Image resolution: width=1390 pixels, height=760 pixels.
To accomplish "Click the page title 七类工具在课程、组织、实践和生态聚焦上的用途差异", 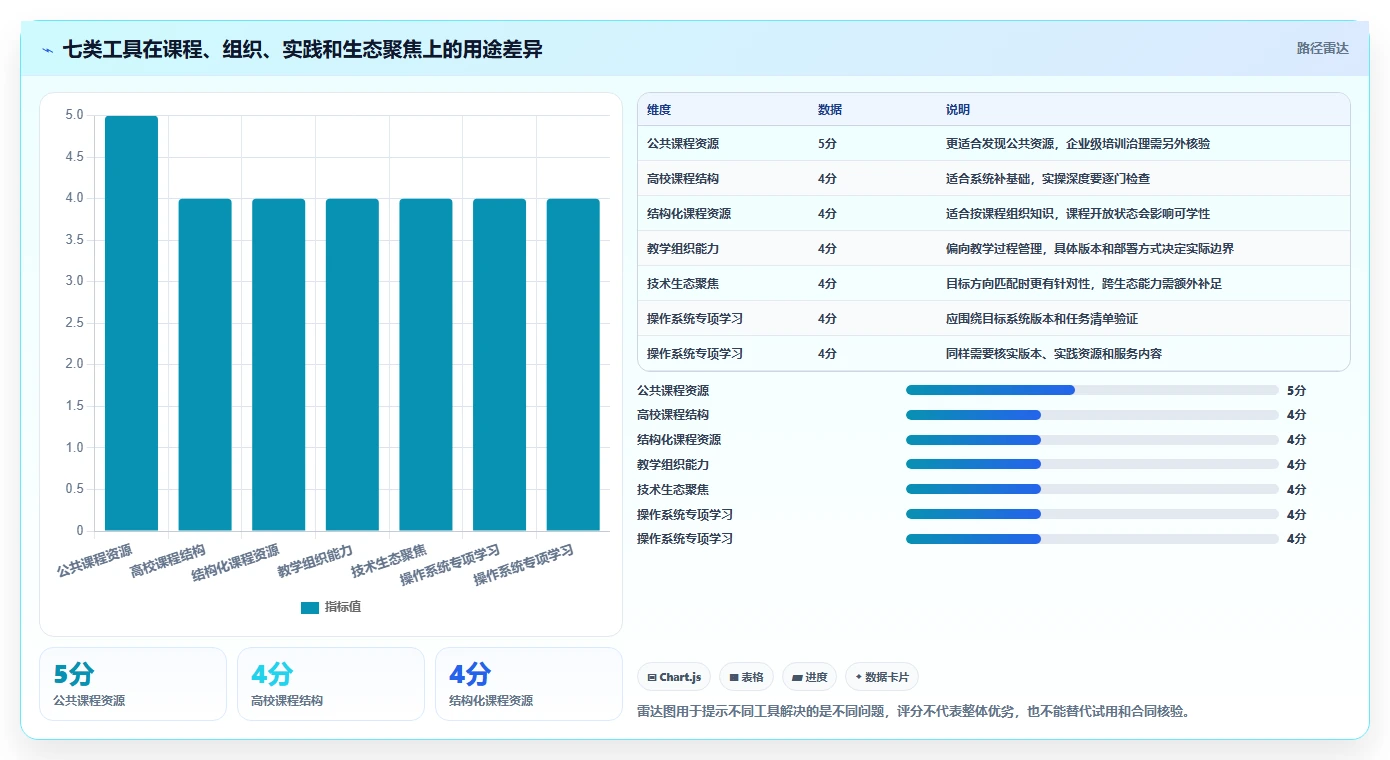I will tap(303, 49).
